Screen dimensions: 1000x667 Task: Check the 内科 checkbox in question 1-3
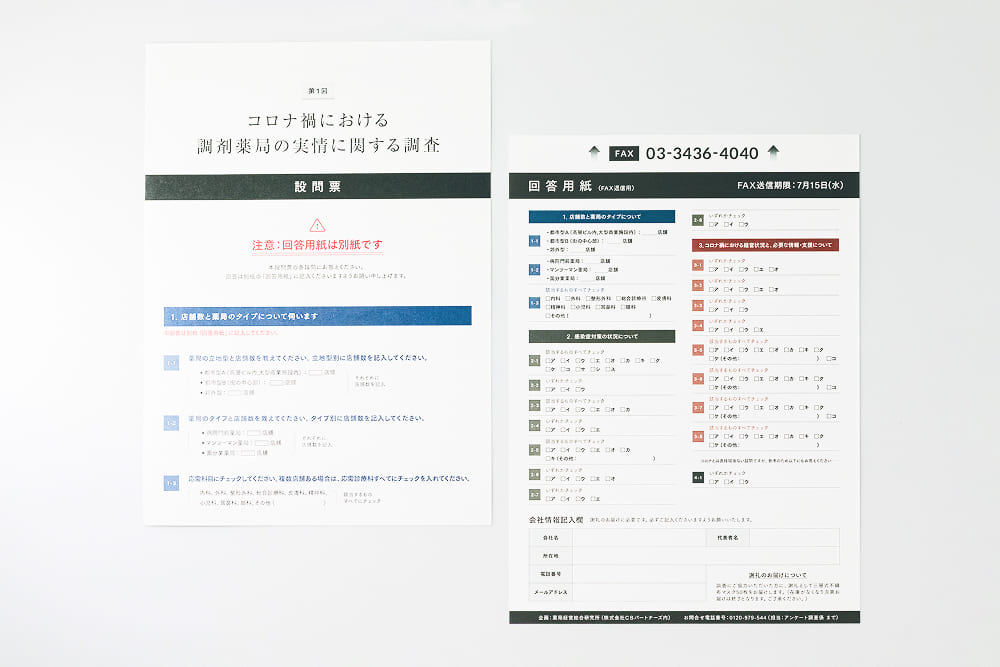(x=548, y=297)
